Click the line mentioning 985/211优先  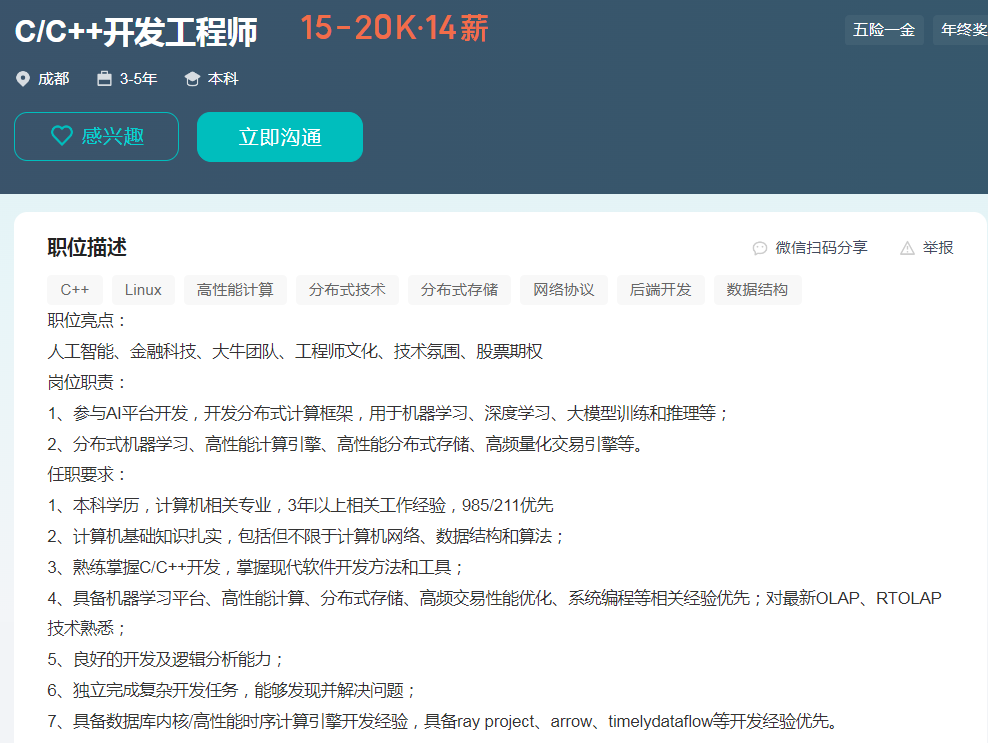click(301, 505)
